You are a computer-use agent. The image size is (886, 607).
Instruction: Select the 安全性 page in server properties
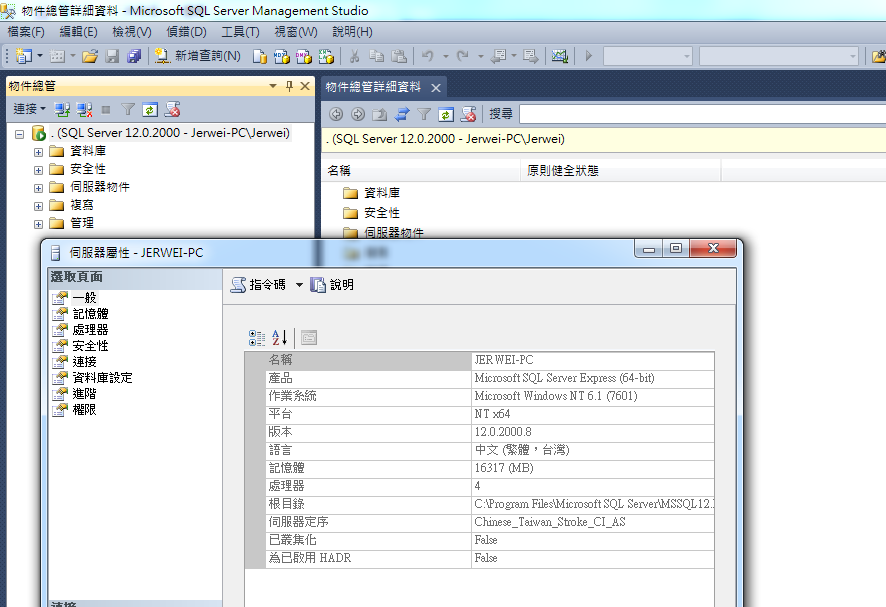pyautogui.click(x=90, y=345)
